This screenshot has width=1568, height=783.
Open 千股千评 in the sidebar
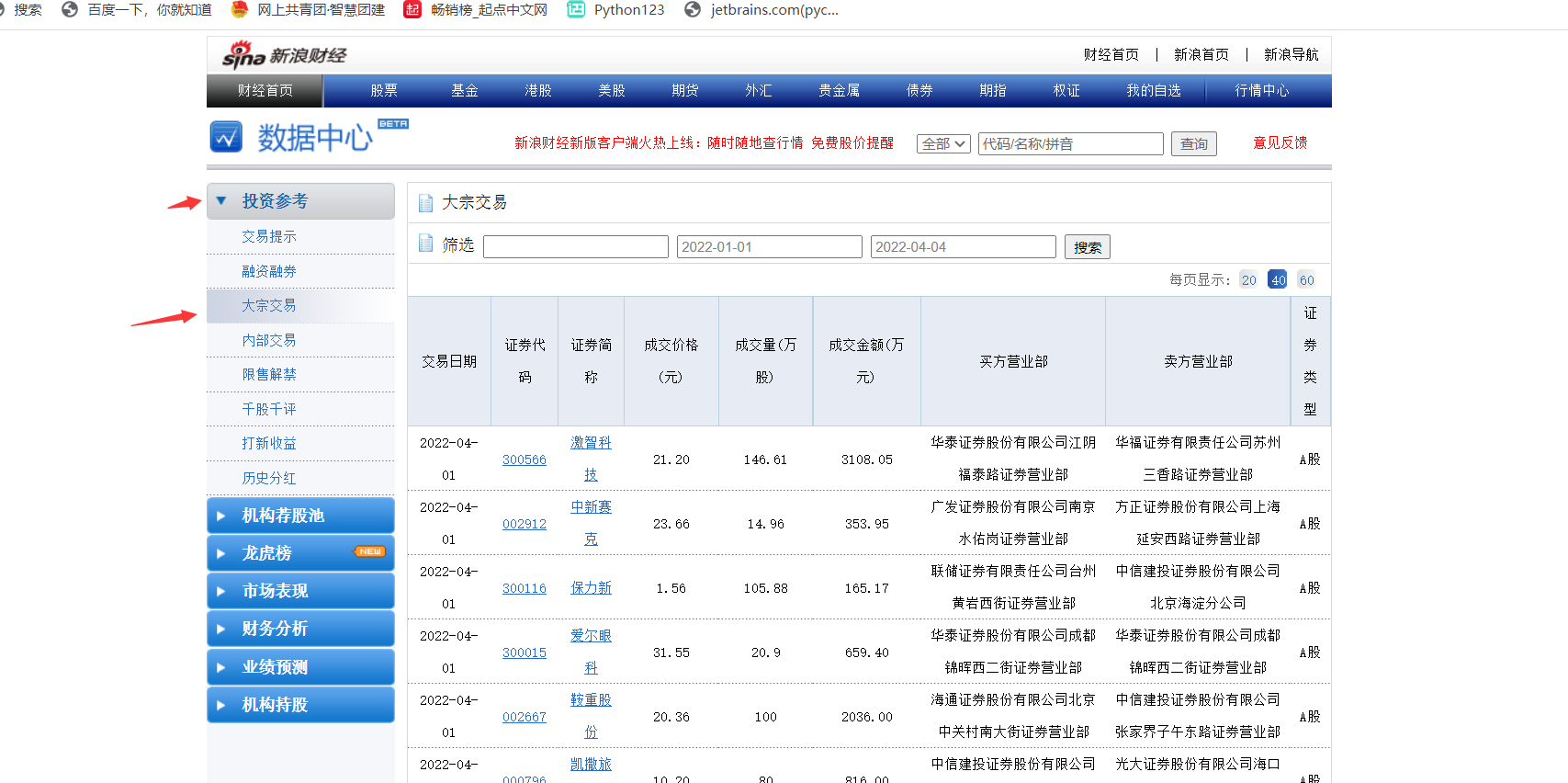[x=269, y=409]
